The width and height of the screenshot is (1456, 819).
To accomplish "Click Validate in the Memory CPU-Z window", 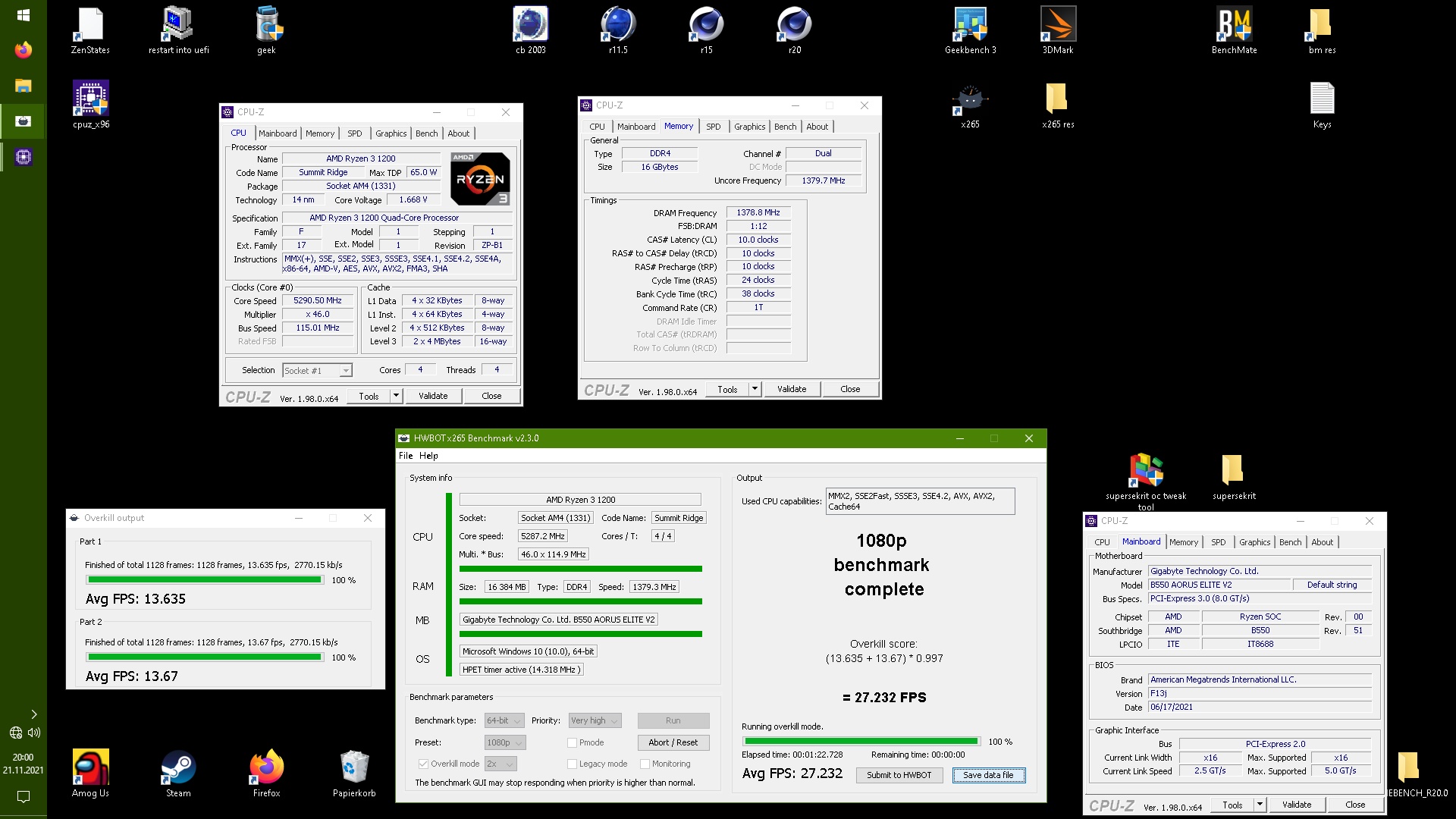I will (x=791, y=389).
